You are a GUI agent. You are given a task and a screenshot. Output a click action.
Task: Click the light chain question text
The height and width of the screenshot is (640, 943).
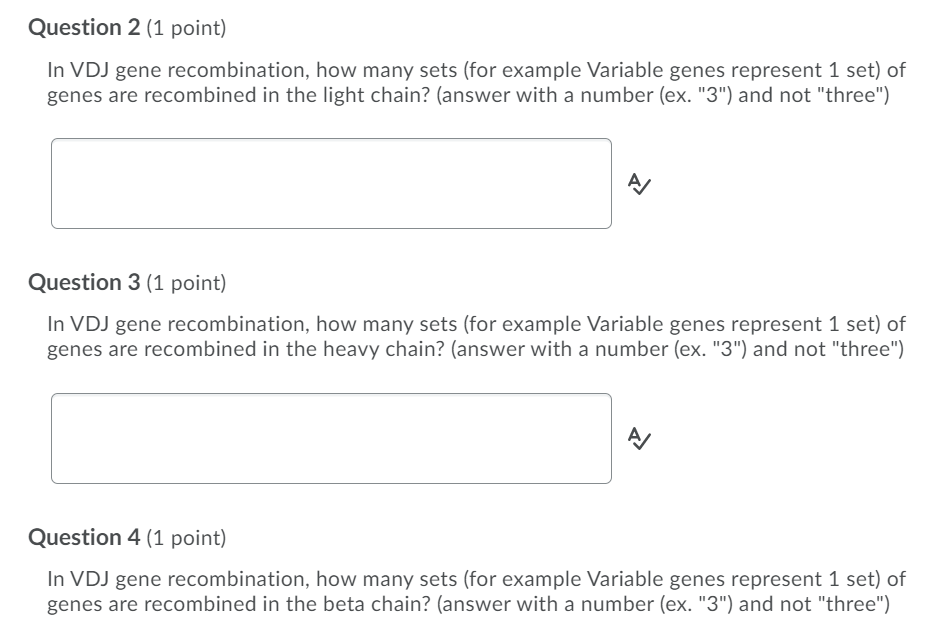[x=471, y=82]
